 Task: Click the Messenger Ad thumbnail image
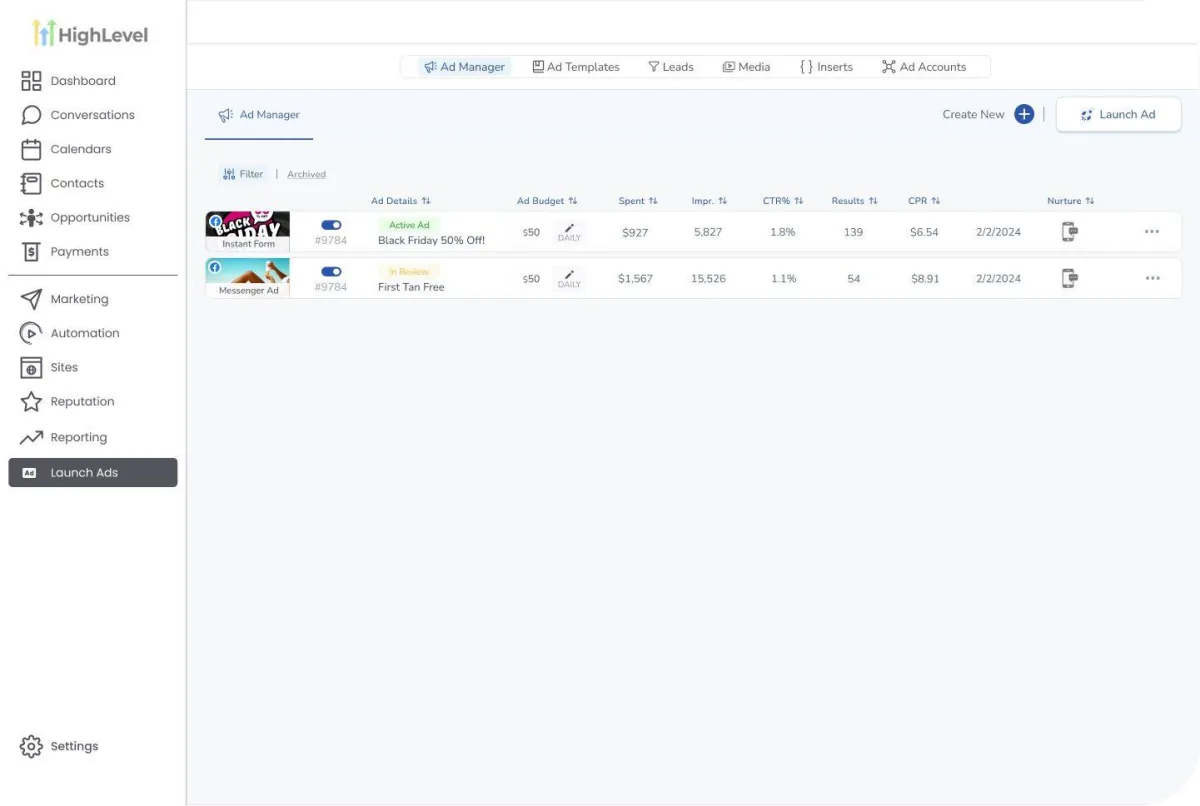pyautogui.click(x=247, y=271)
